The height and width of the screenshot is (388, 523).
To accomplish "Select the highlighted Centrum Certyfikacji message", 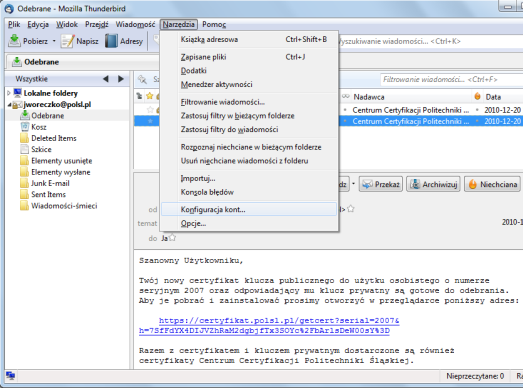I will pyautogui.click(x=411, y=121).
